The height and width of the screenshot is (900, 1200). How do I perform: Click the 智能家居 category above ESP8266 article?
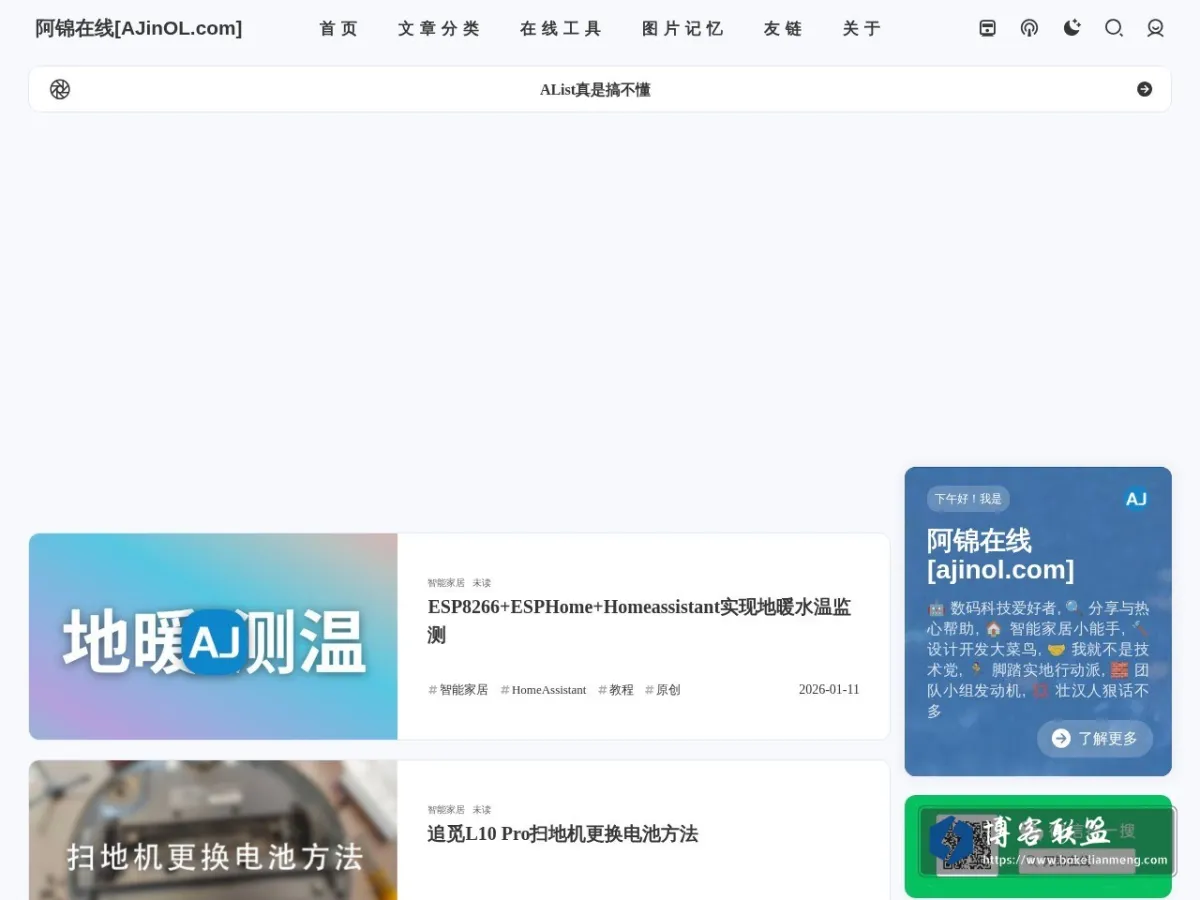[x=446, y=583]
